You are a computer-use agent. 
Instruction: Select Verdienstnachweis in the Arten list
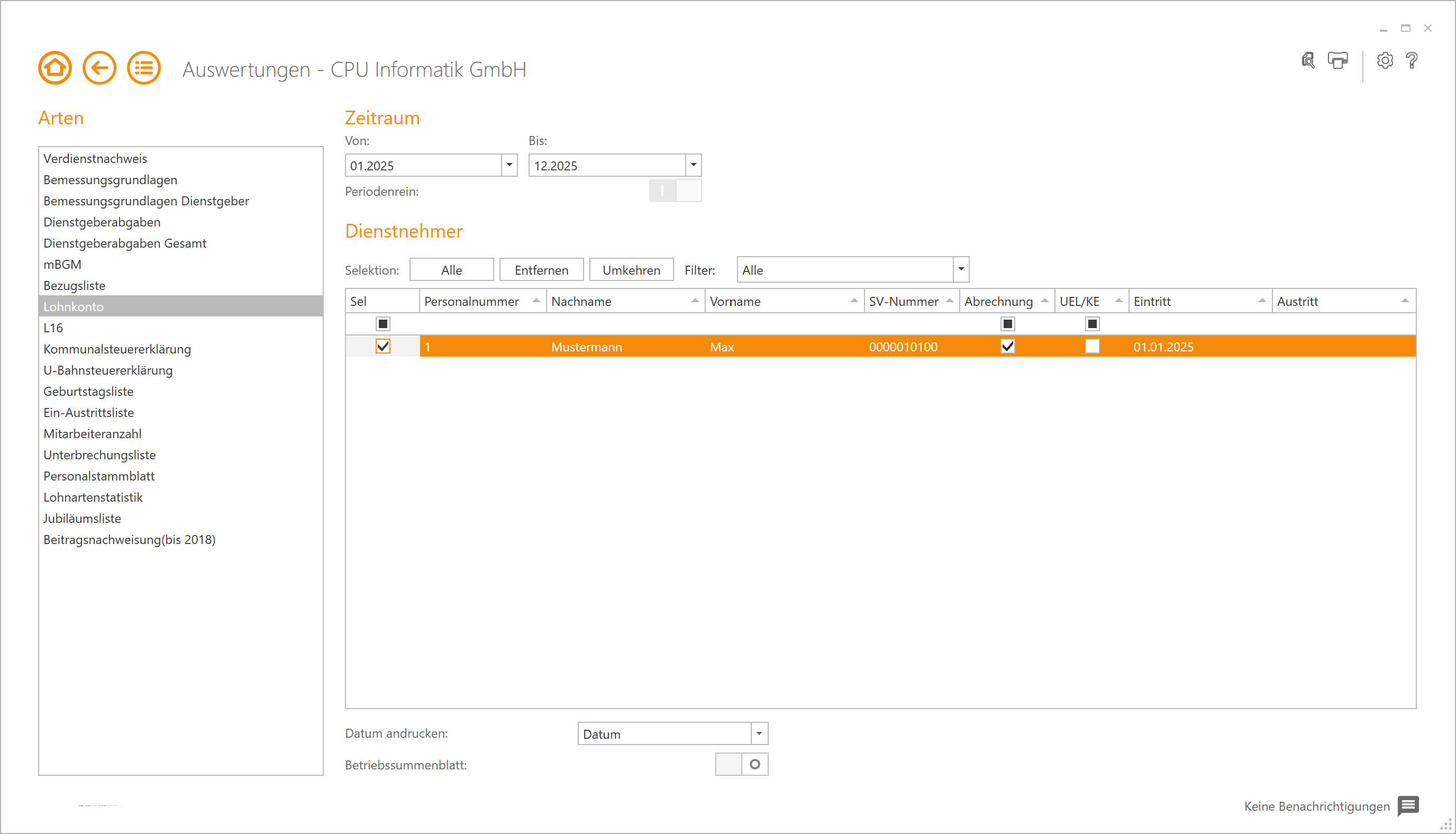[95, 159]
